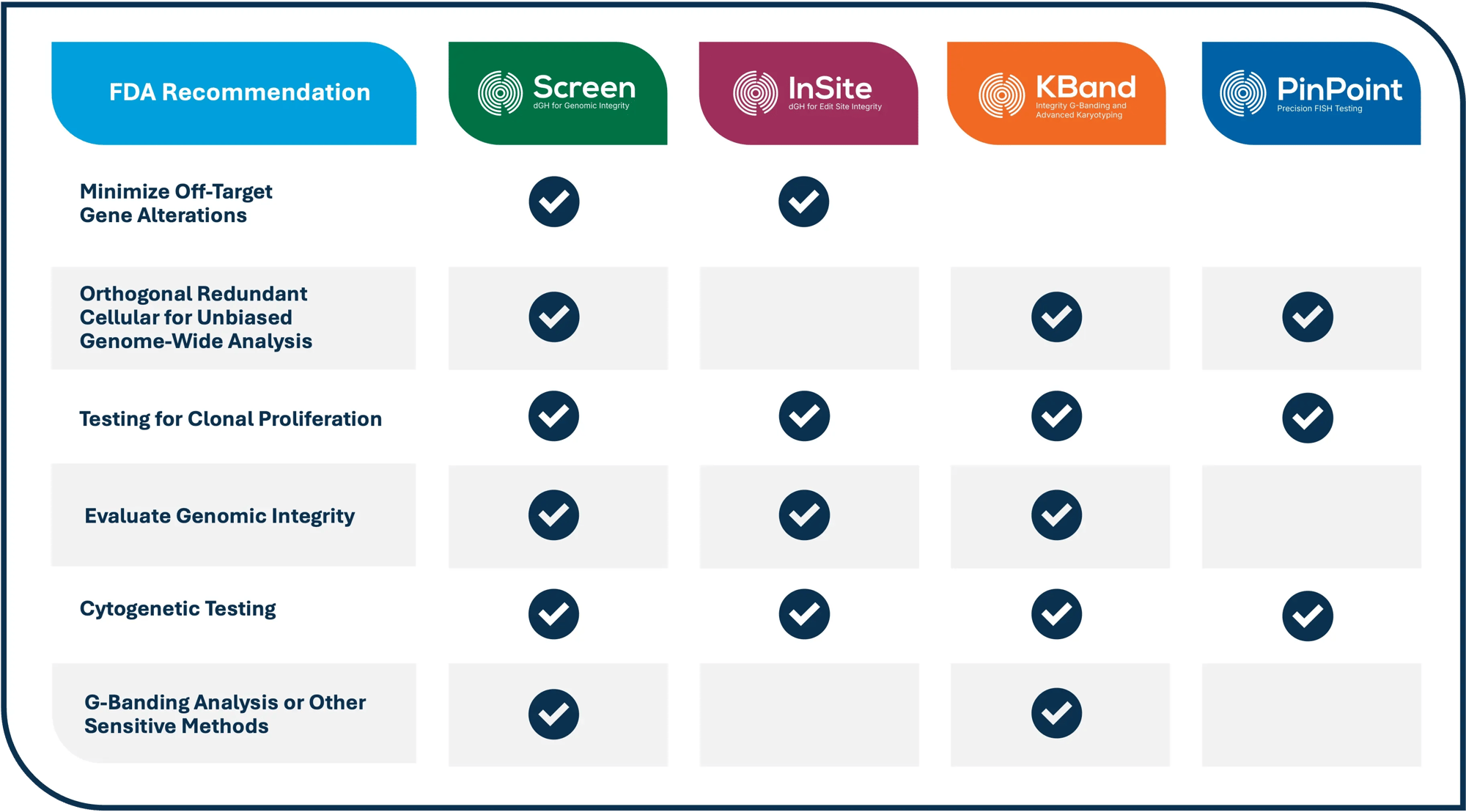Click the InSite concentric-circle logo icon

(x=755, y=93)
